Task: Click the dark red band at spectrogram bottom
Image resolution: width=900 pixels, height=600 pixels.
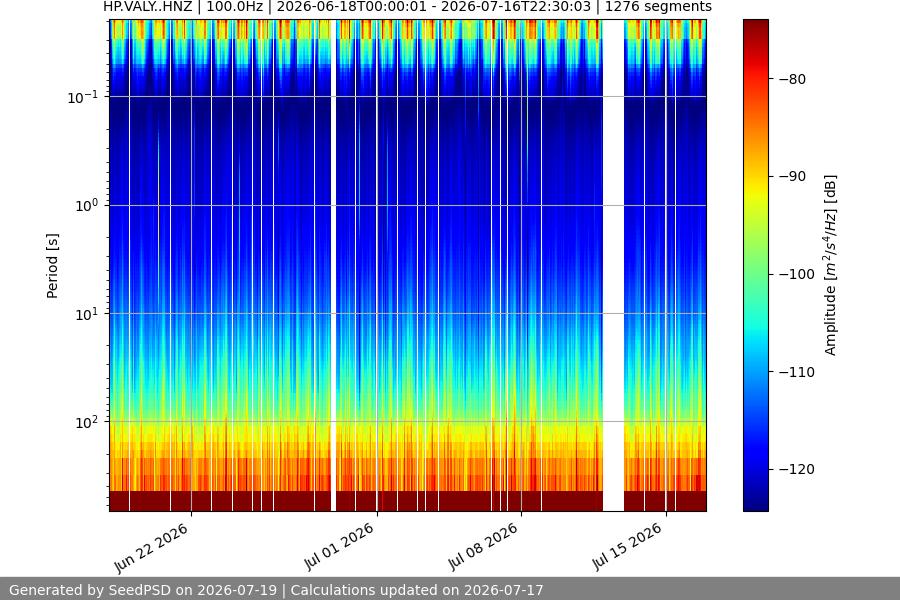Action: tap(408, 501)
